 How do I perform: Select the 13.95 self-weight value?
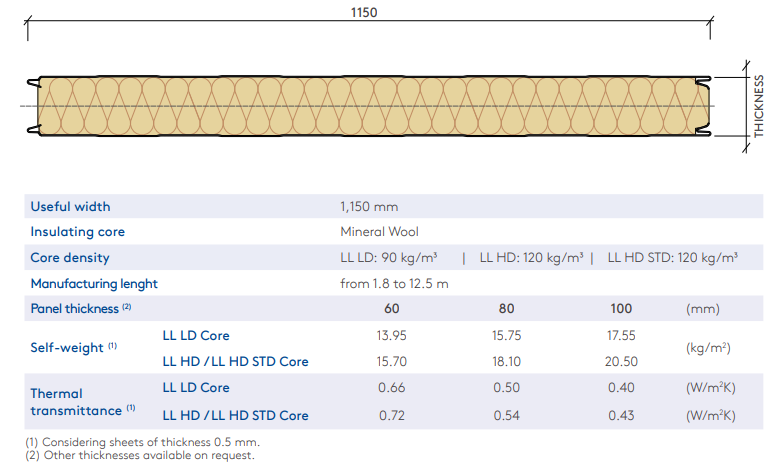391,336
